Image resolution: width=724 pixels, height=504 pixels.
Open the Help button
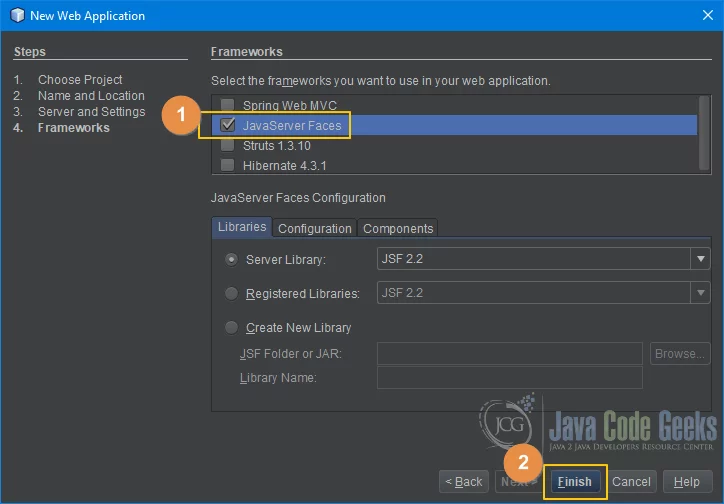[687, 481]
